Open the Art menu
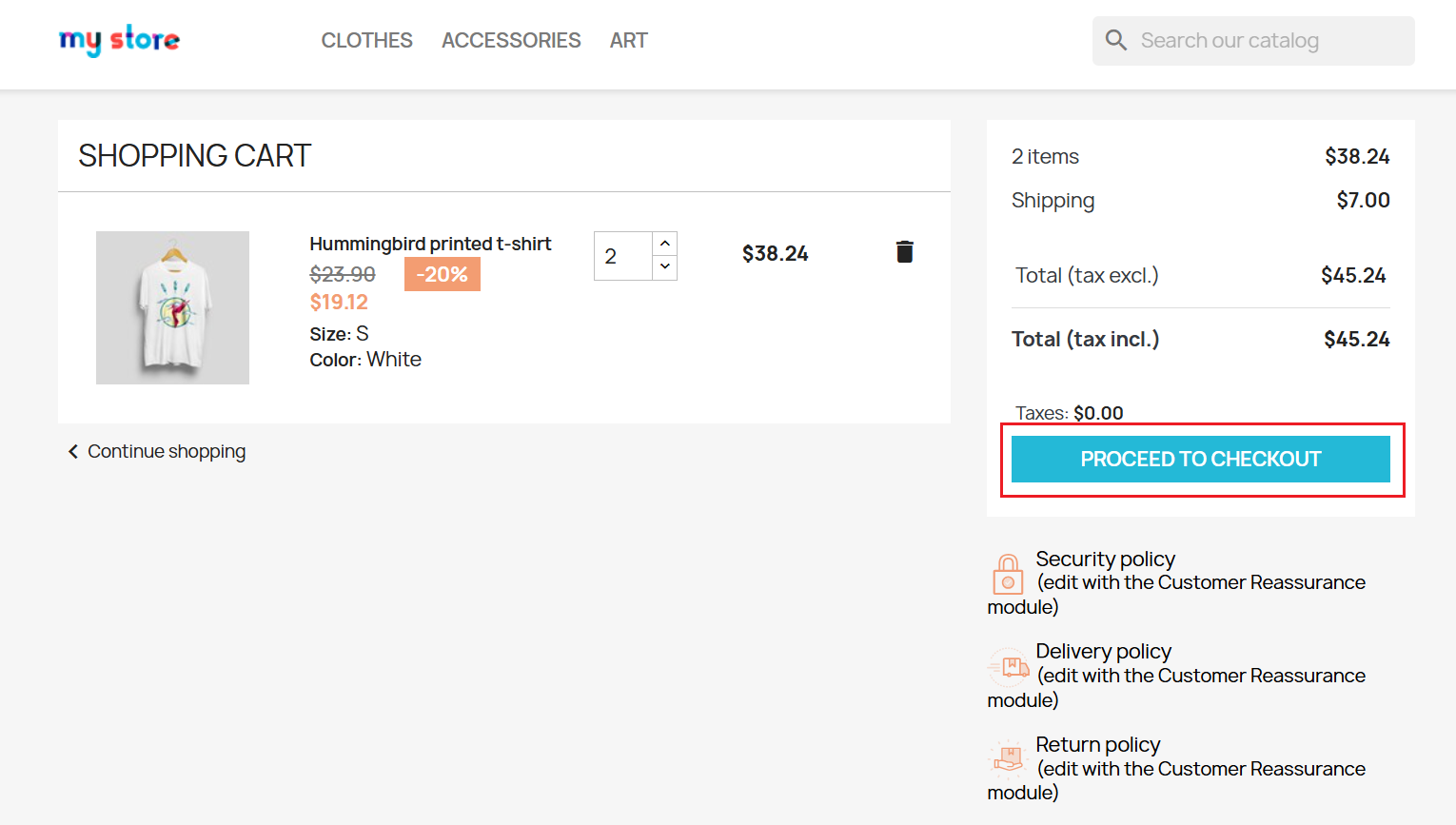The image size is (1456, 825). tap(628, 40)
